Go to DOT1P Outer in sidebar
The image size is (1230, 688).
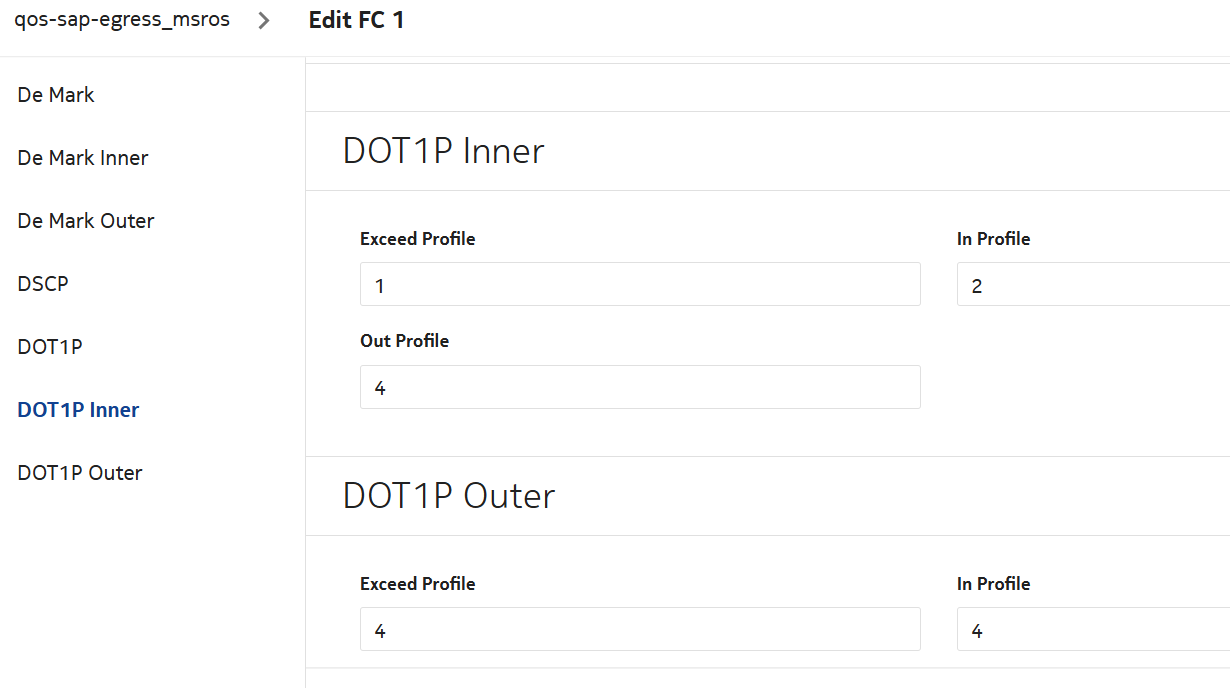pyautogui.click(x=80, y=473)
